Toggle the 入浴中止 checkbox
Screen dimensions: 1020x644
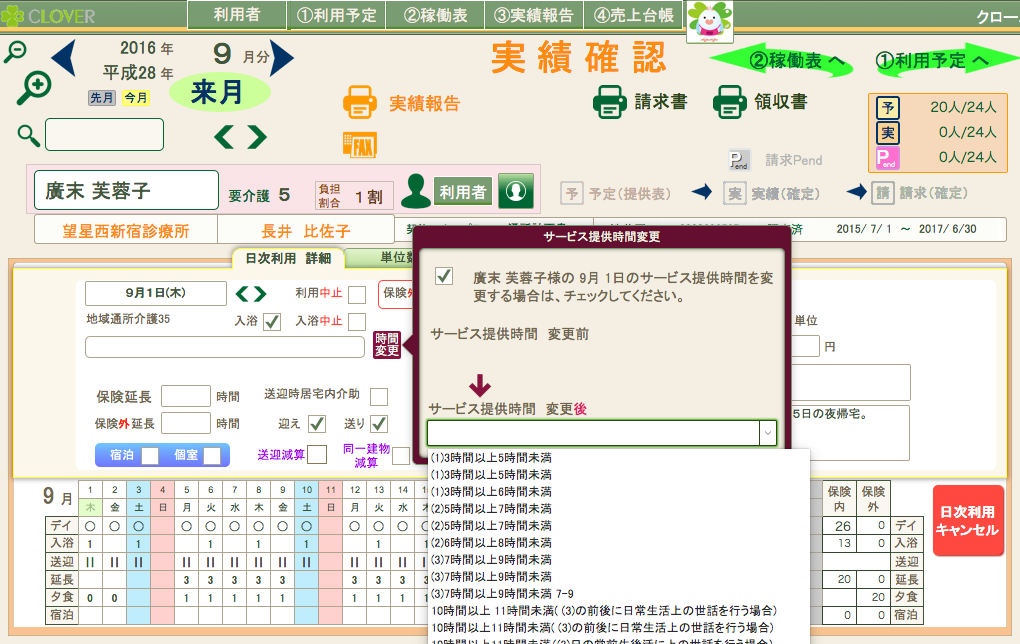(x=356, y=322)
